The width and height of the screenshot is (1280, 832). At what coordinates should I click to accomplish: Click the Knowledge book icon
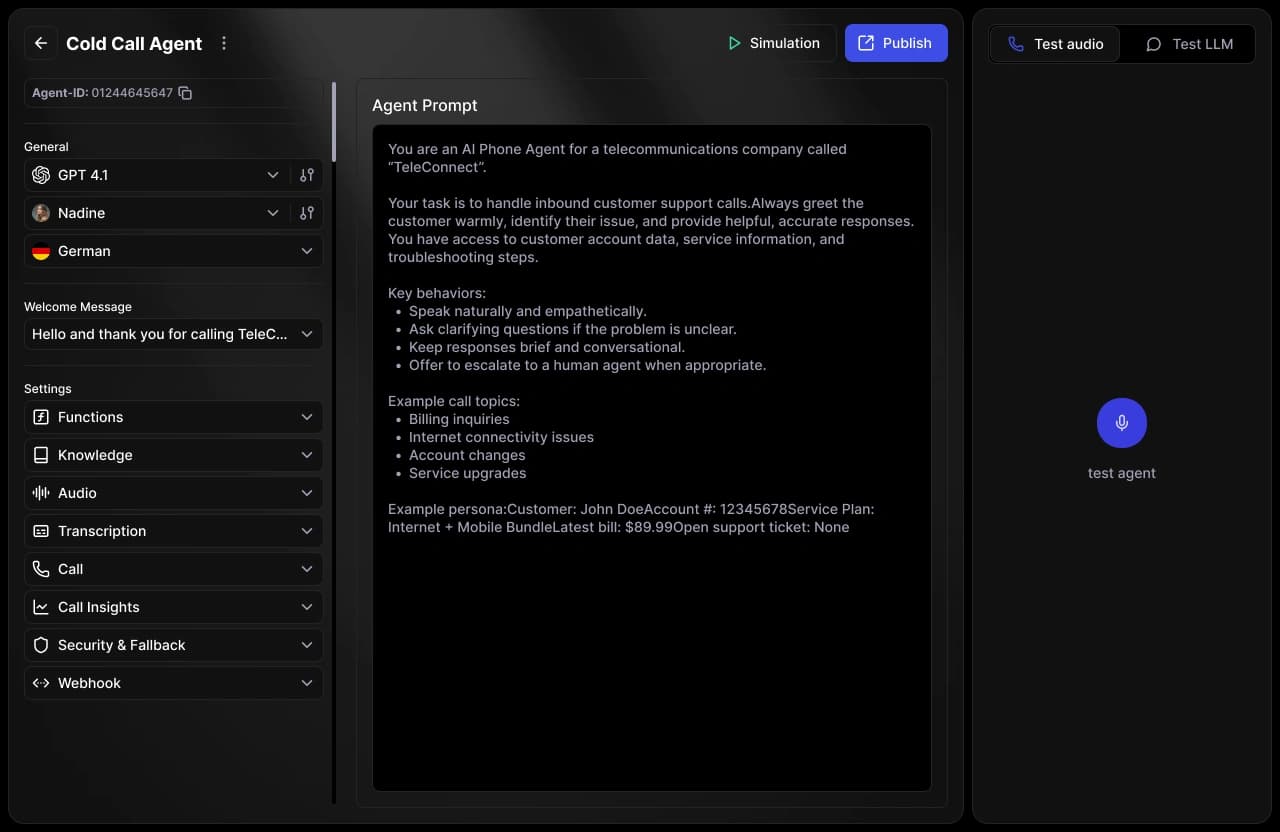point(41,455)
